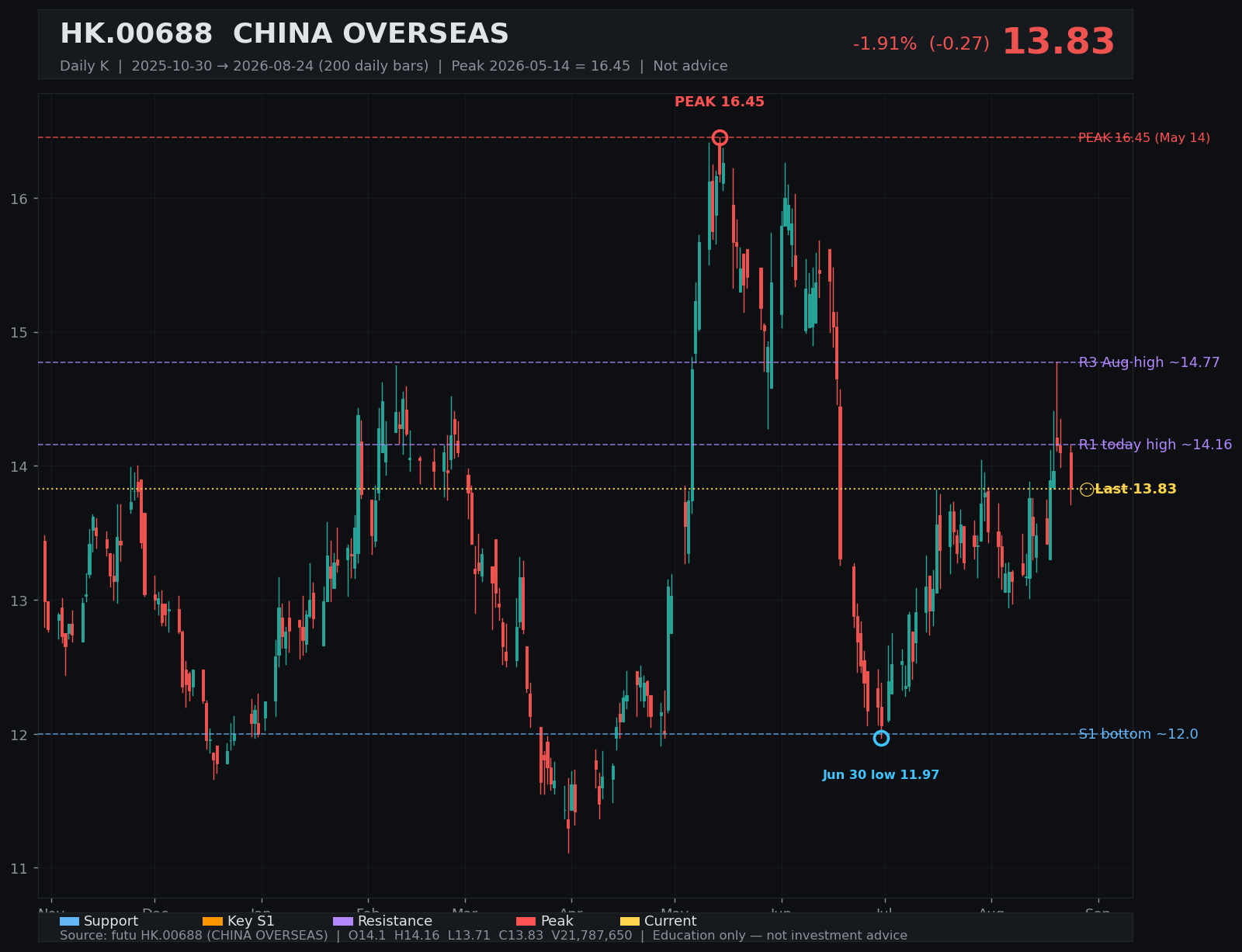The width and height of the screenshot is (1242, 952).
Task: Click the 'Peak' legend text
Action: [x=557, y=921]
